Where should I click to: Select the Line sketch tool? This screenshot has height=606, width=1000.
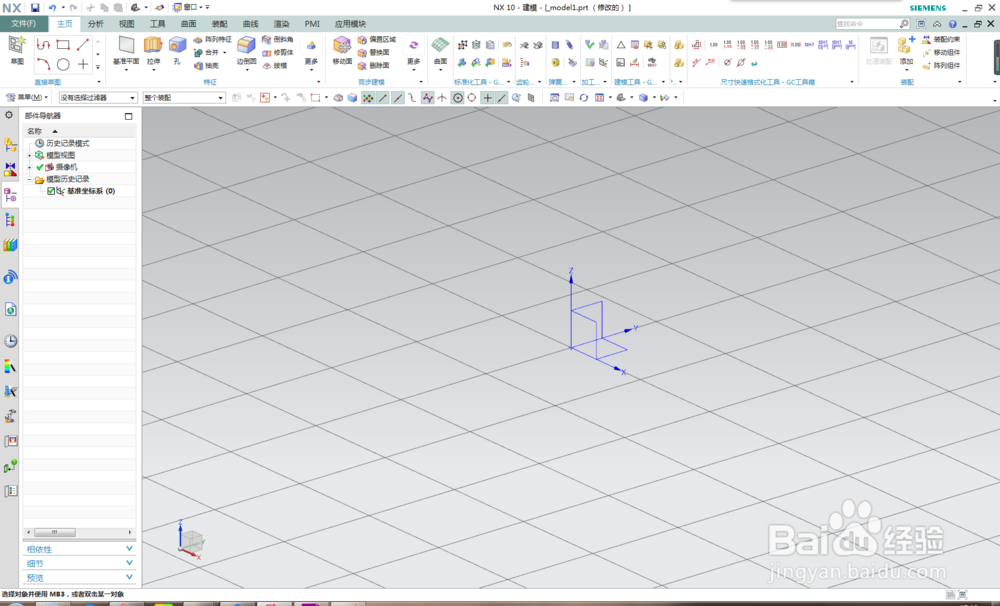(x=83, y=45)
